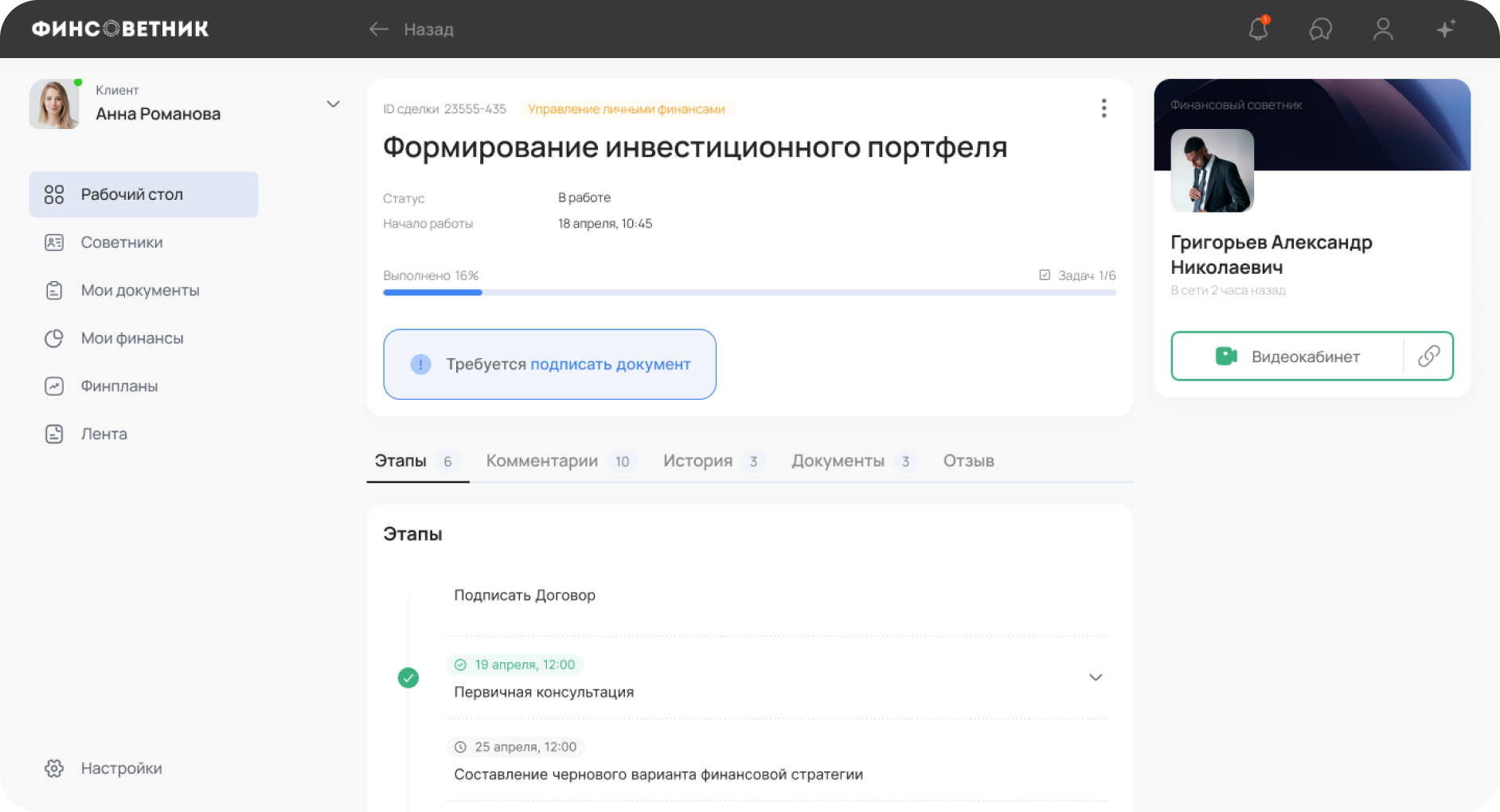The height and width of the screenshot is (812, 1500).
Task: Open the user profile icon
Action: click(1383, 29)
